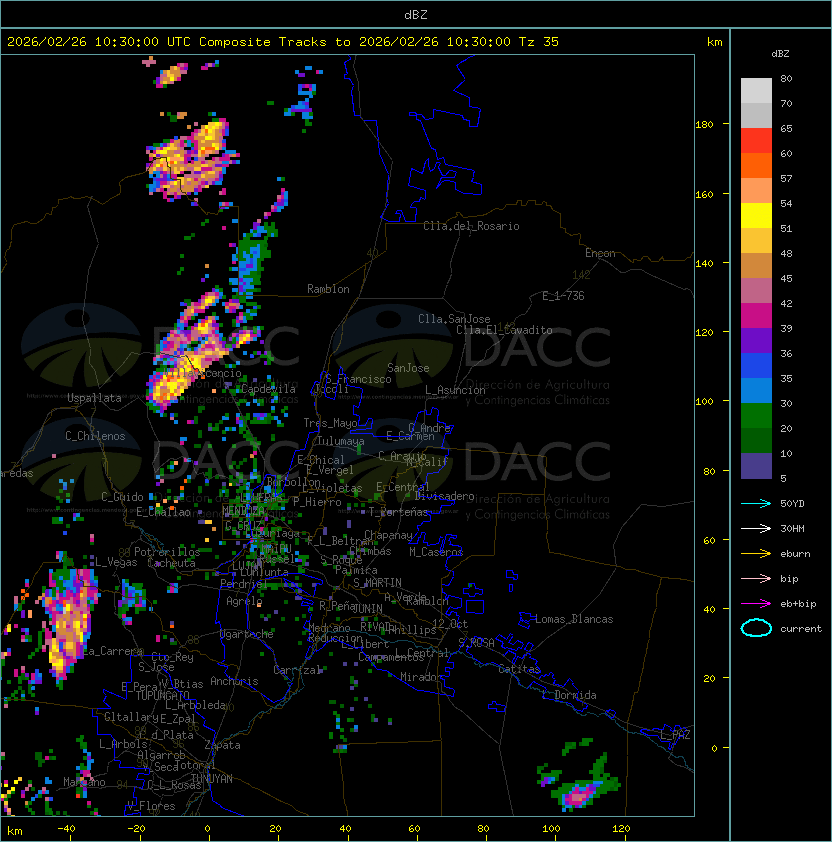Image resolution: width=832 pixels, height=842 pixels.
Task: Click the '57' value on color scale
Action: [786, 178]
